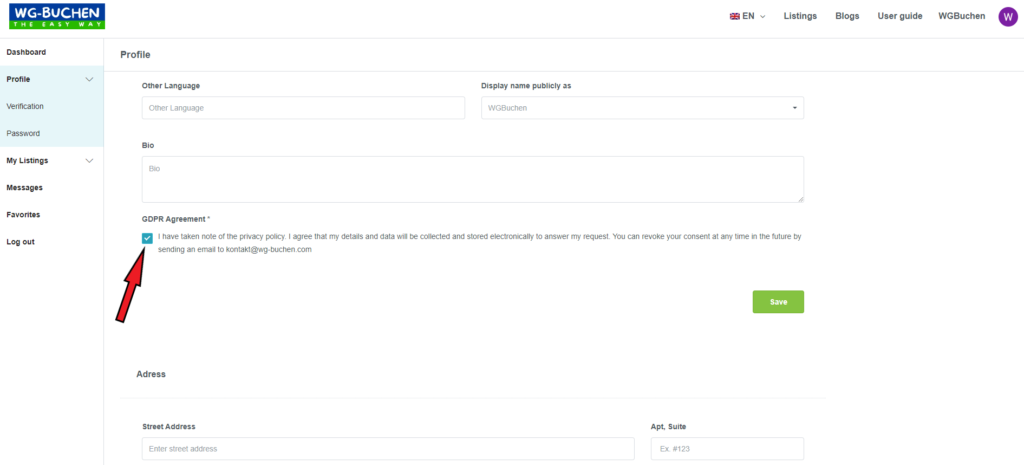Focus the Other Language input field
The height and width of the screenshot is (465, 1024).
point(303,108)
